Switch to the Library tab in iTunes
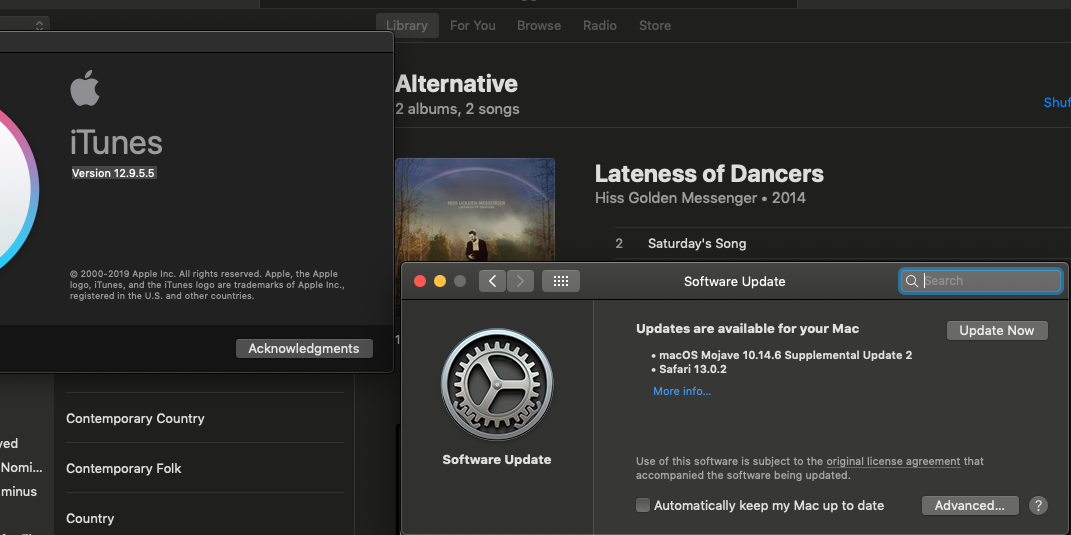1071x535 pixels. pyautogui.click(x=407, y=25)
